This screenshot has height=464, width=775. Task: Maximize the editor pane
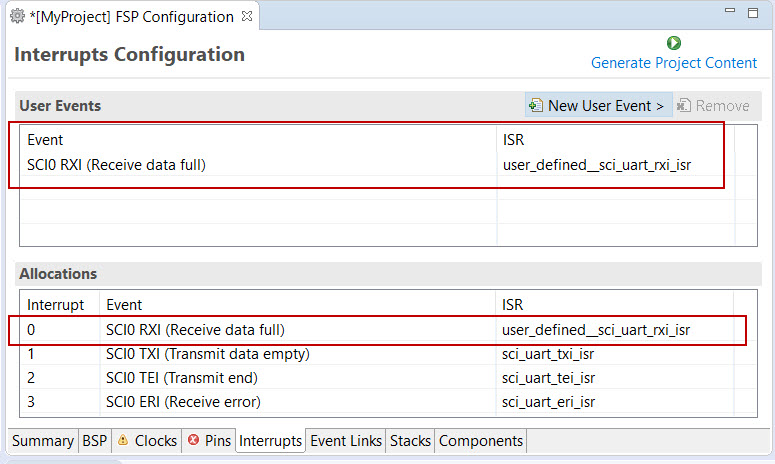pos(753,13)
